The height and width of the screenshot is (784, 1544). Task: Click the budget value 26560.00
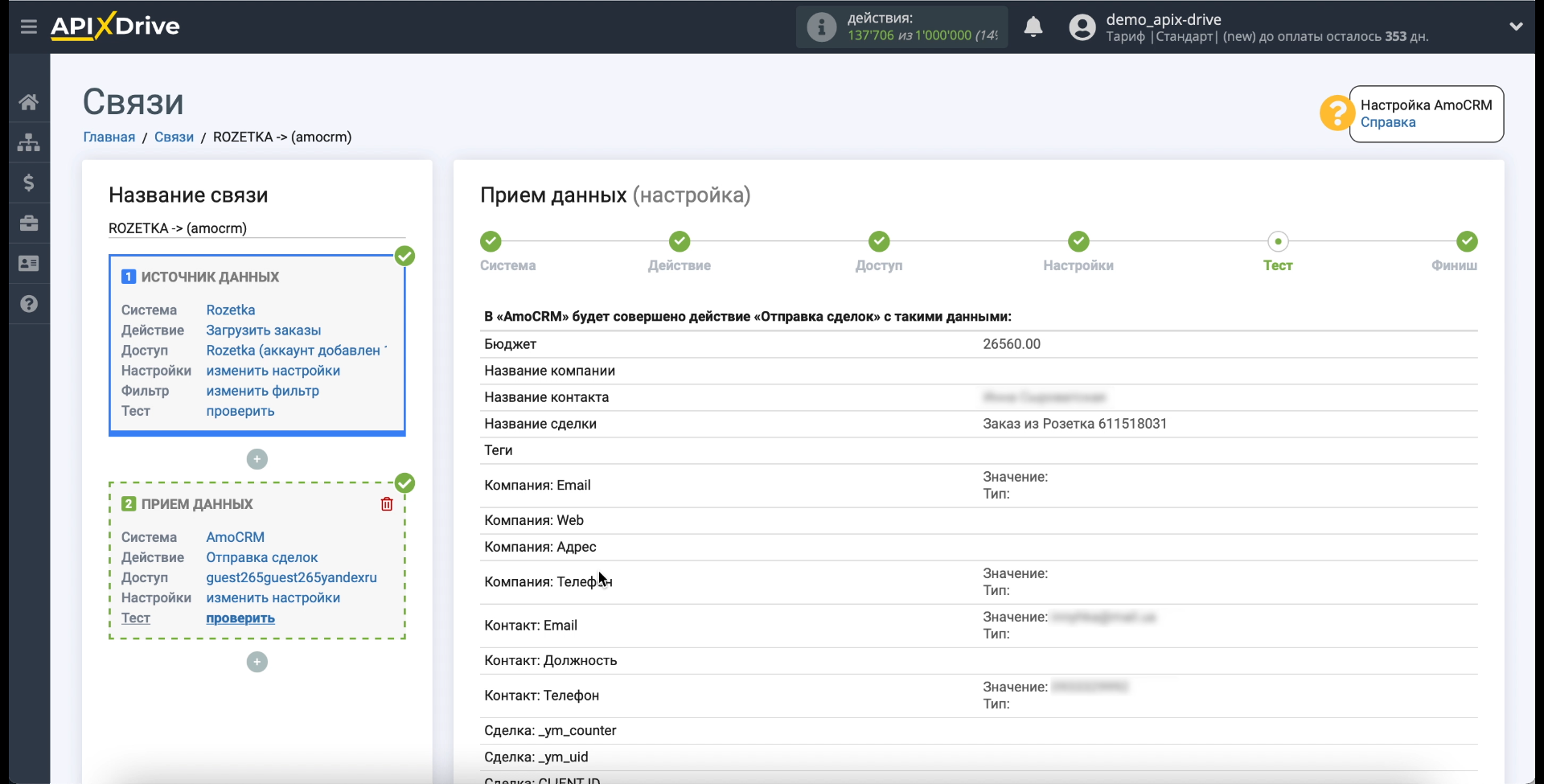[x=1012, y=344]
